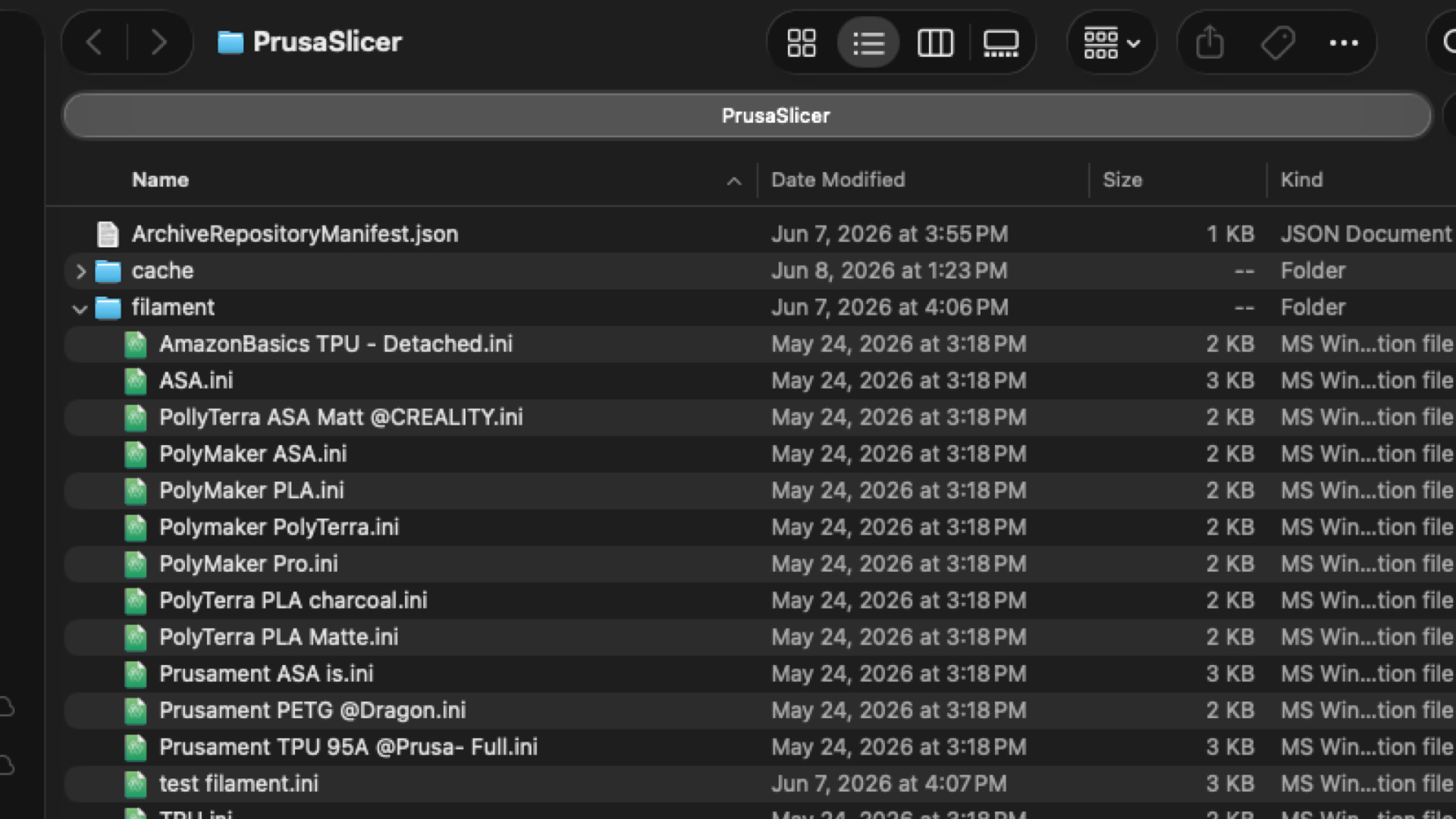Viewport: 1456px width, 819px height.
Task: Click the Prusament TPU 95A @Prusa- Full.ini name
Action: (x=349, y=748)
